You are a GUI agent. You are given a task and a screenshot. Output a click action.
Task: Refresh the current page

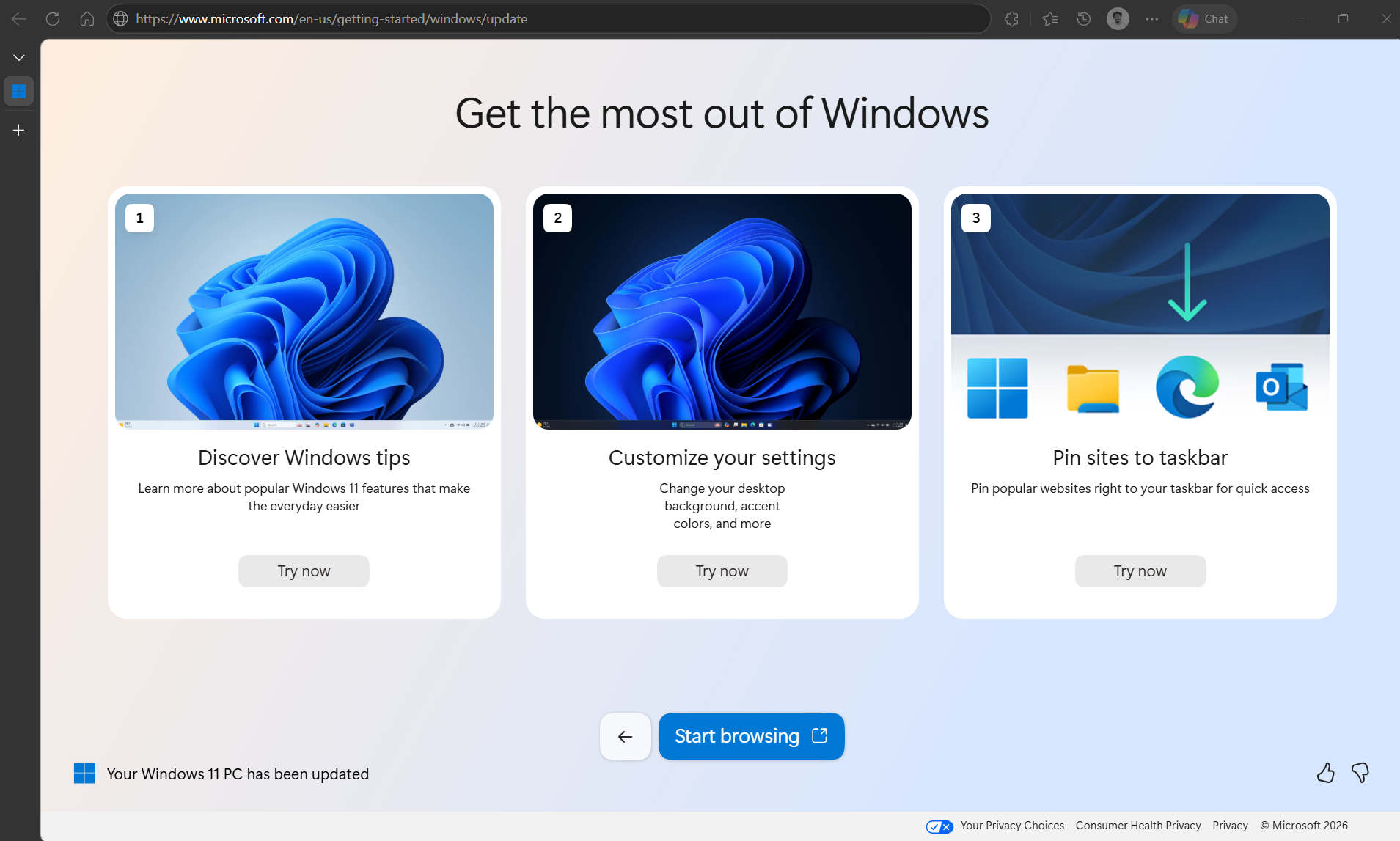coord(52,18)
